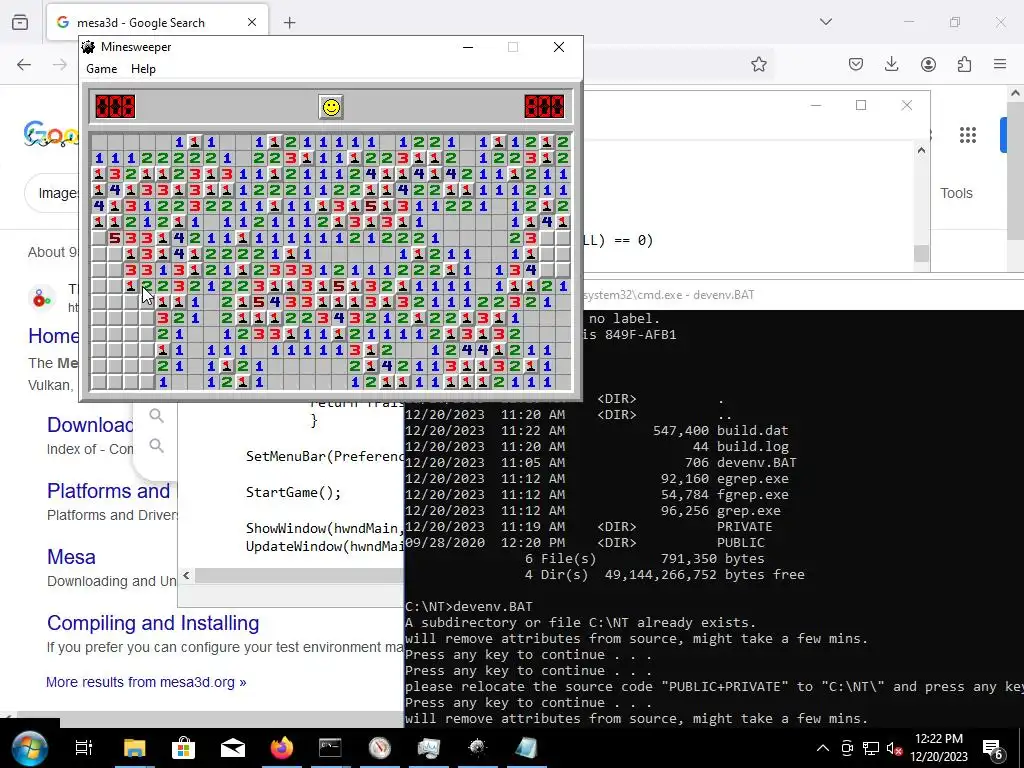Open the Google apps grid
The image size is (1024, 768).
click(x=968, y=135)
